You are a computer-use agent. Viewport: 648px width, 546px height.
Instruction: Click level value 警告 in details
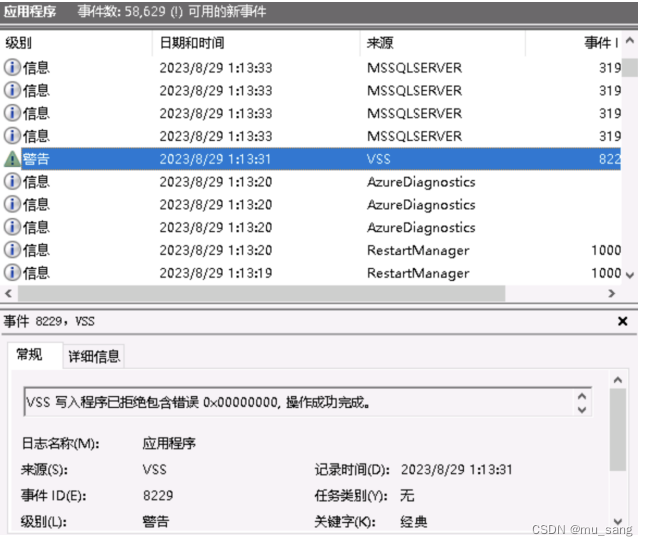[x=156, y=522]
